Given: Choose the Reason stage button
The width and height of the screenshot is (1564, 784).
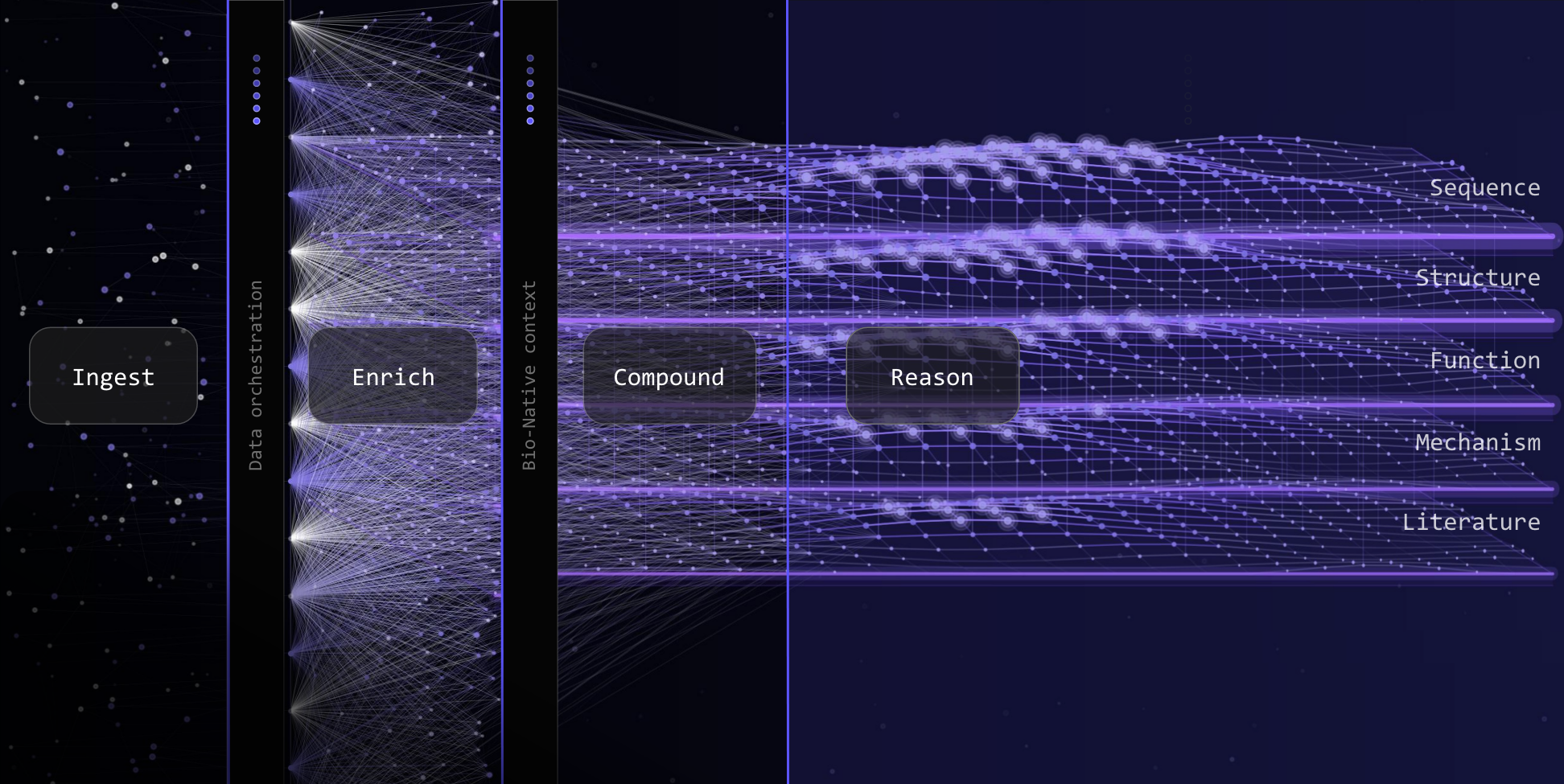Looking at the screenshot, I should click(x=932, y=376).
